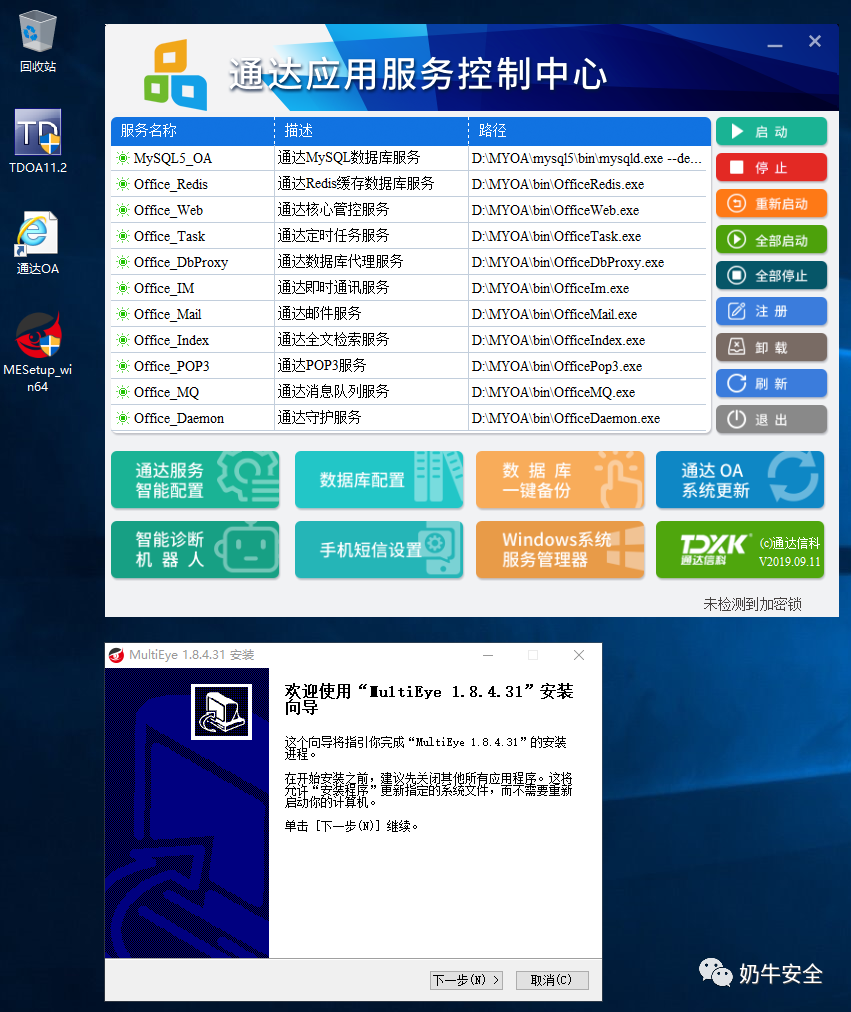The height and width of the screenshot is (1012, 851).
Task: Open the 通达OA Internet Explorer shortcut
Action: pyautogui.click(x=37, y=243)
